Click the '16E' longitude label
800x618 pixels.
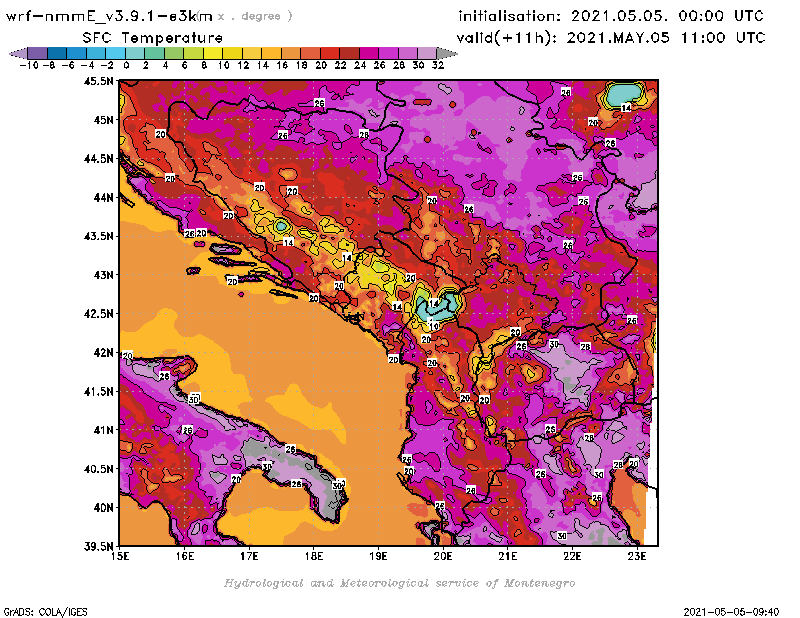[185, 556]
